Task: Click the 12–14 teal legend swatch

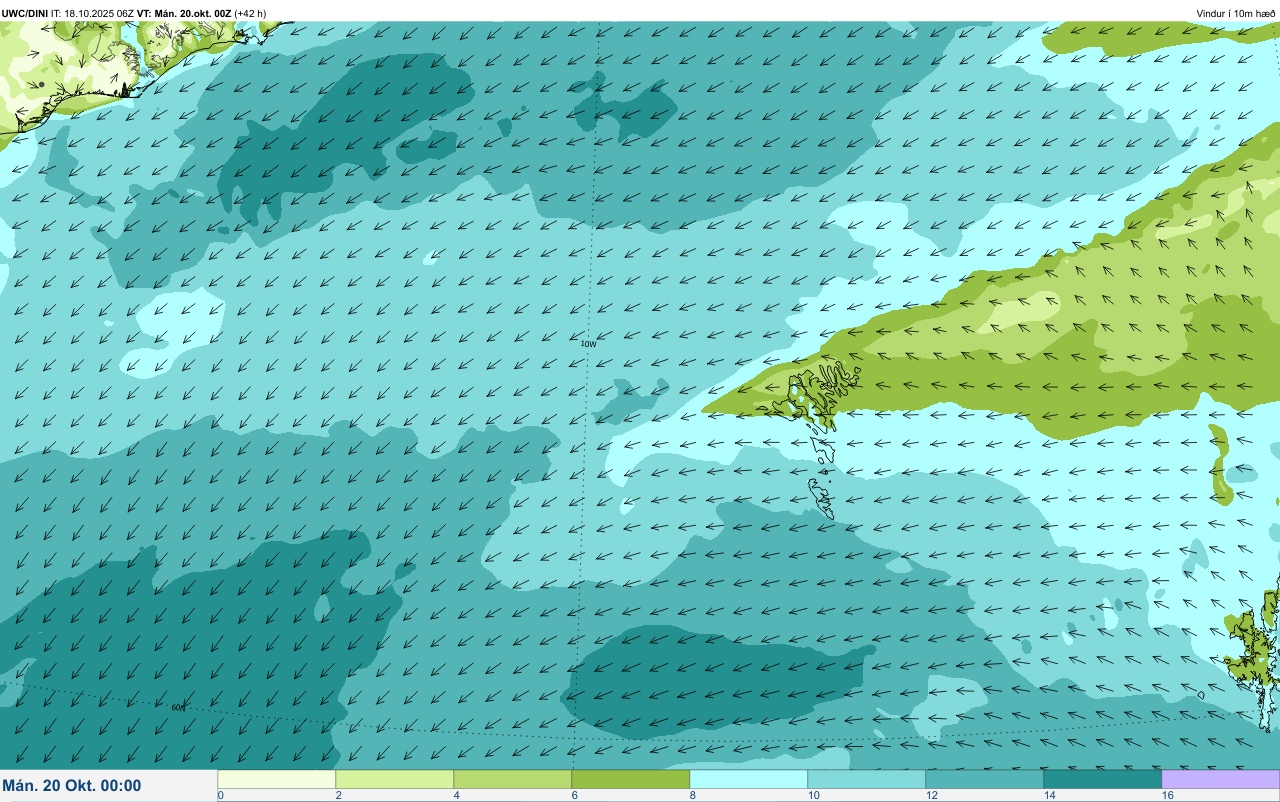Action: 985,779
